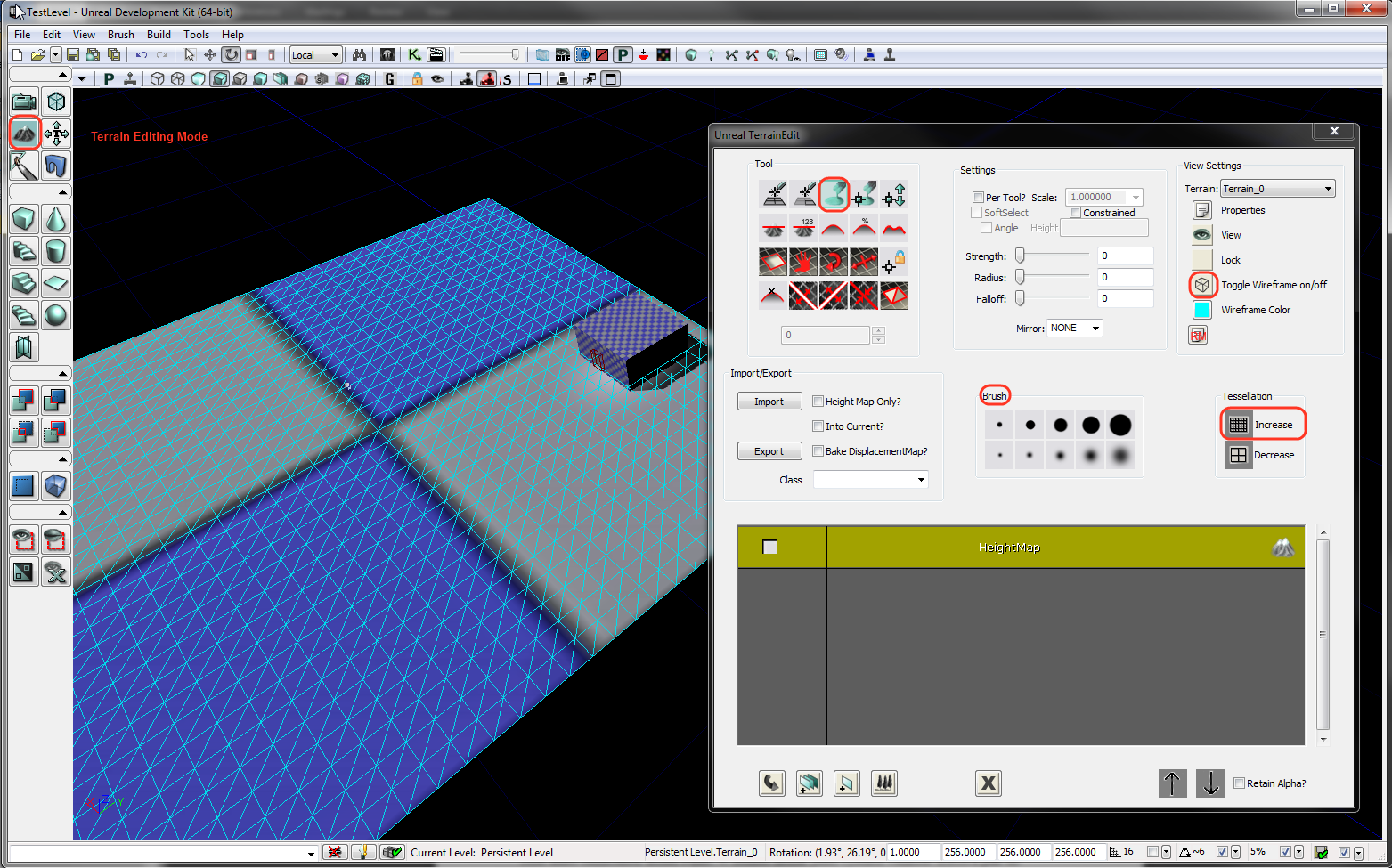Activate Terrain Editing mode icon
Viewport: 1392px width, 868px height.
point(25,134)
